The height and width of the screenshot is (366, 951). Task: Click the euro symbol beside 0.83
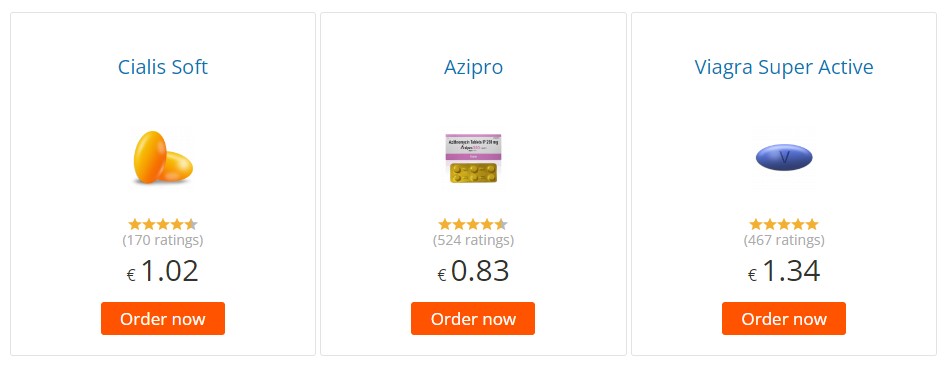coord(442,276)
